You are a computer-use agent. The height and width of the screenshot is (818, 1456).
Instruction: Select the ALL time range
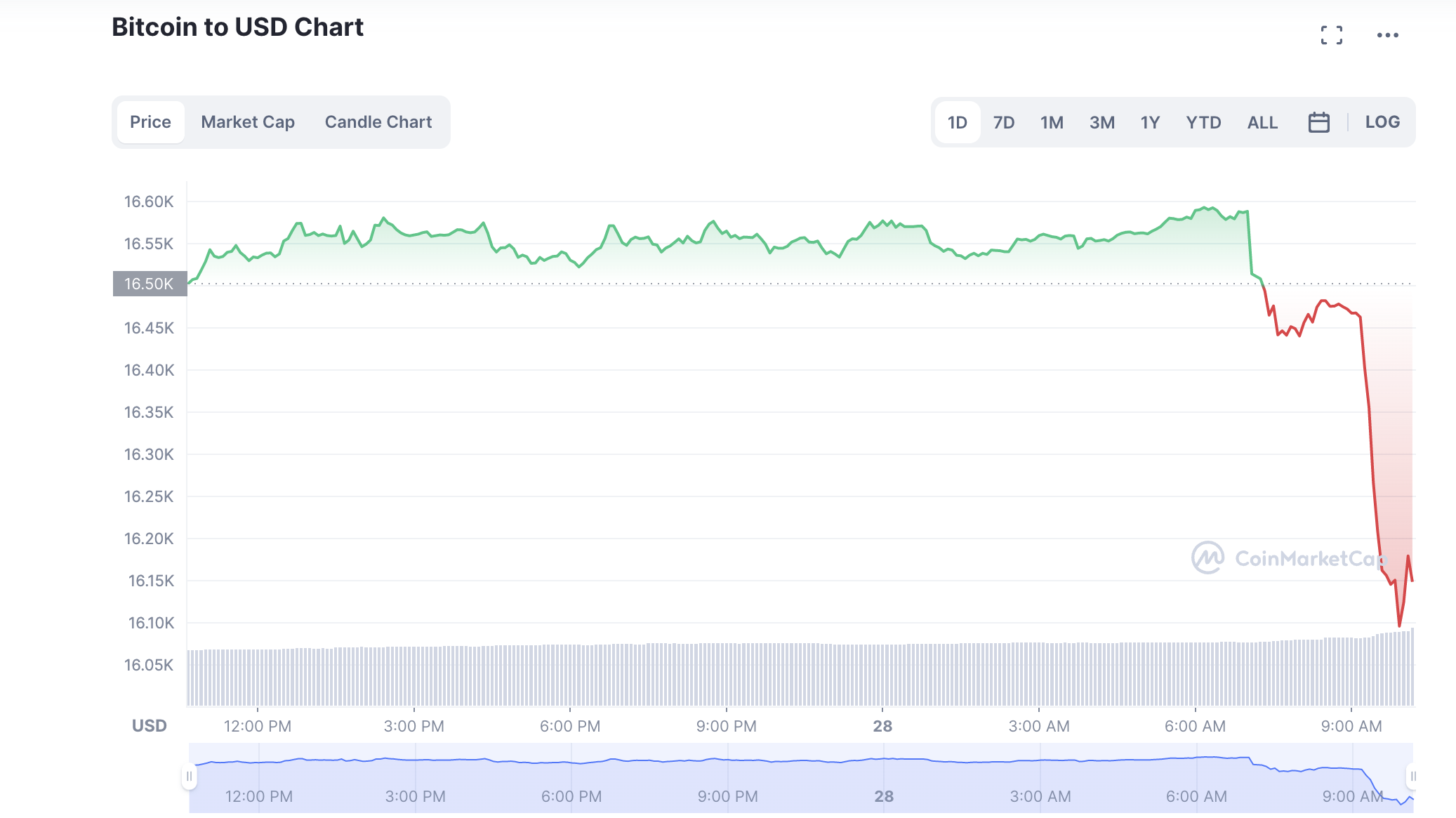click(x=1262, y=123)
